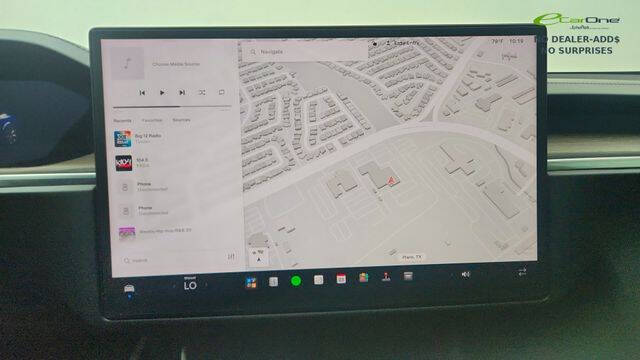Tap the driver profile name in the status bar
640x360 pixels.
coord(402,43)
